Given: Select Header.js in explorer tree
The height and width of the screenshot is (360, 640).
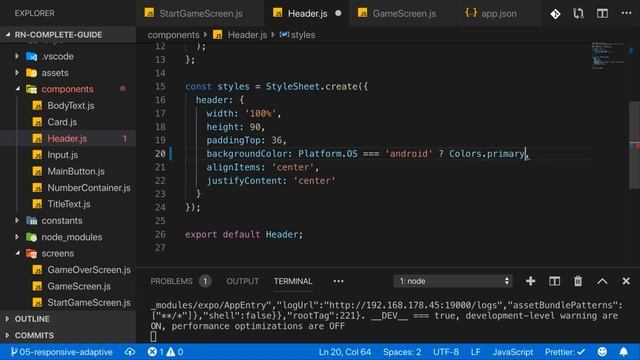Looking at the screenshot, I should pyautogui.click(x=68, y=138).
